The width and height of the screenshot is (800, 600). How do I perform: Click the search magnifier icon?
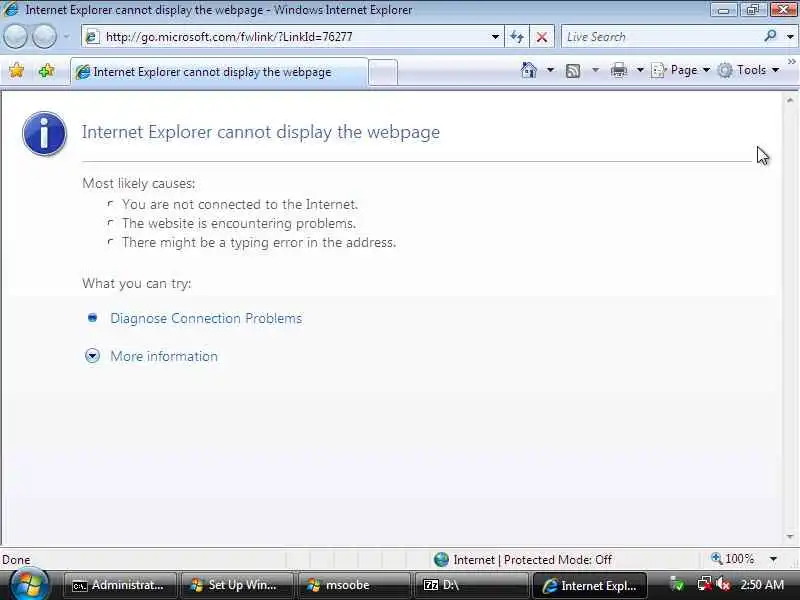point(770,36)
